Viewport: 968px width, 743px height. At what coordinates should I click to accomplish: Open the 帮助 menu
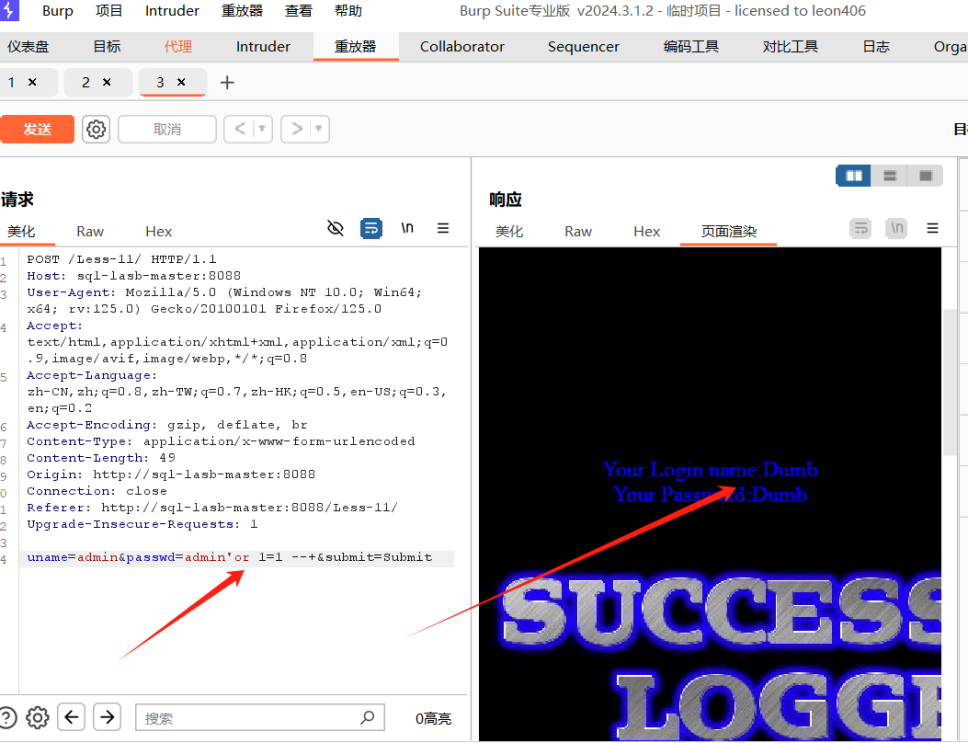(x=348, y=11)
